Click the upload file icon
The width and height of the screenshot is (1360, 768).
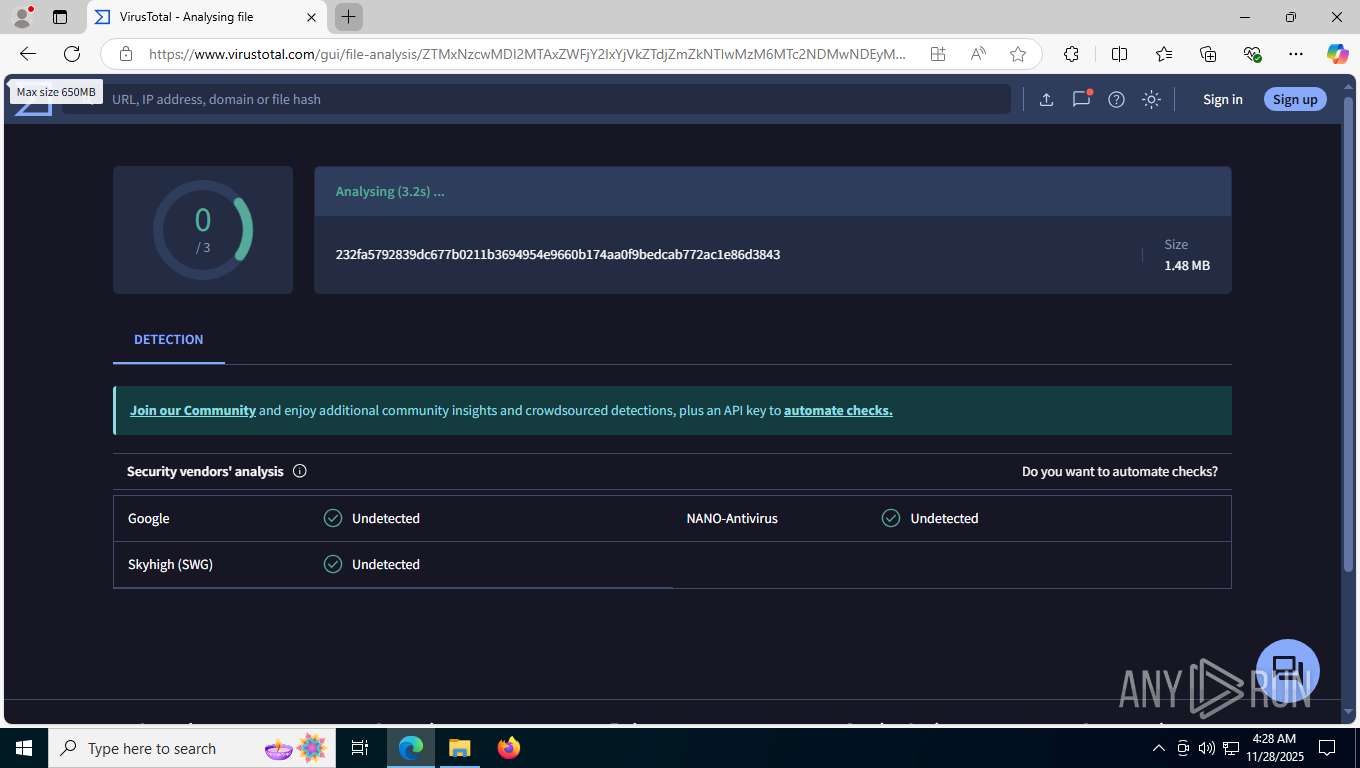1046,99
